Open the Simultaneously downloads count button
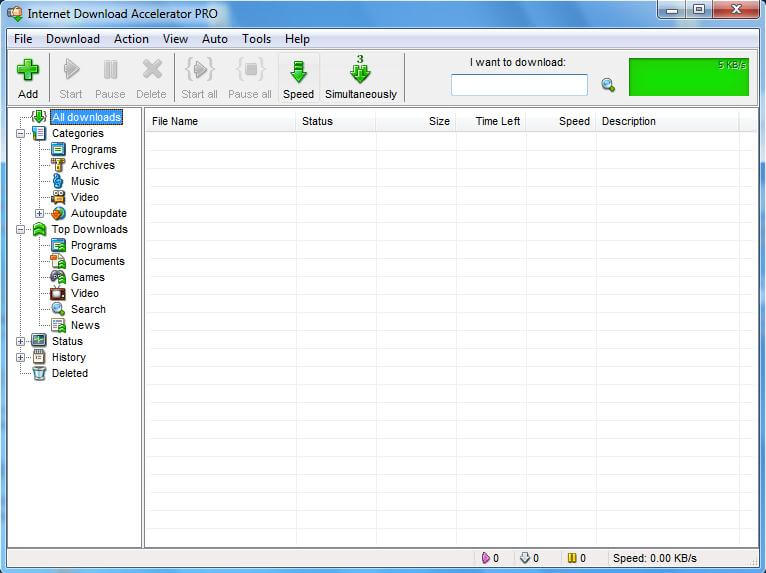Screen dimensions: 766x573 click(361, 78)
